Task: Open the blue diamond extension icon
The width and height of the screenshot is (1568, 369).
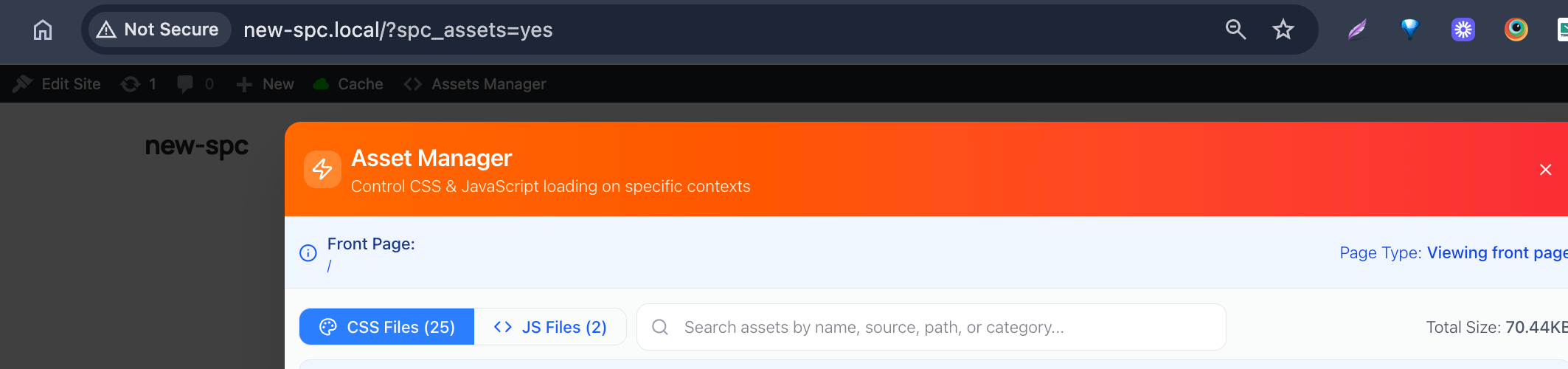Action: pyautogui.click(x=1409, y=30)
